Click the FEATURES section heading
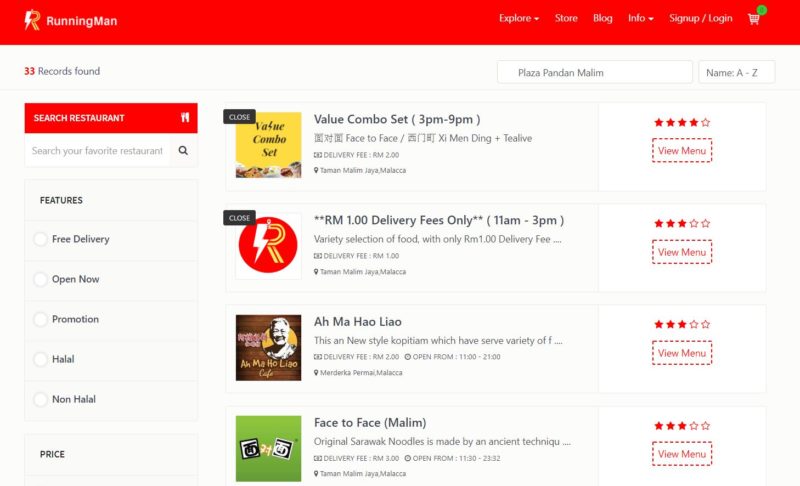Image resolution: width=800 pixels, height=486 pixels. 61,200
